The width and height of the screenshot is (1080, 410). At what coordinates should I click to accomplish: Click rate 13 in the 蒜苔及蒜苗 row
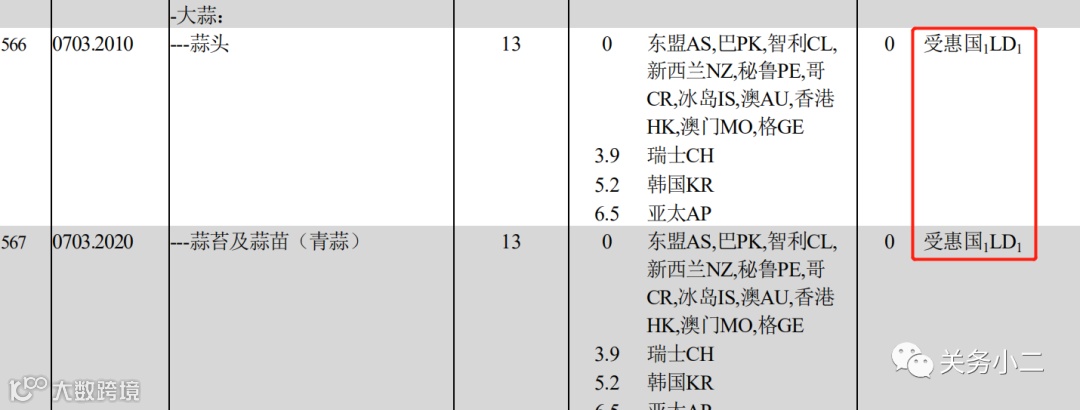pyautogui.click(x=511, y=243)
